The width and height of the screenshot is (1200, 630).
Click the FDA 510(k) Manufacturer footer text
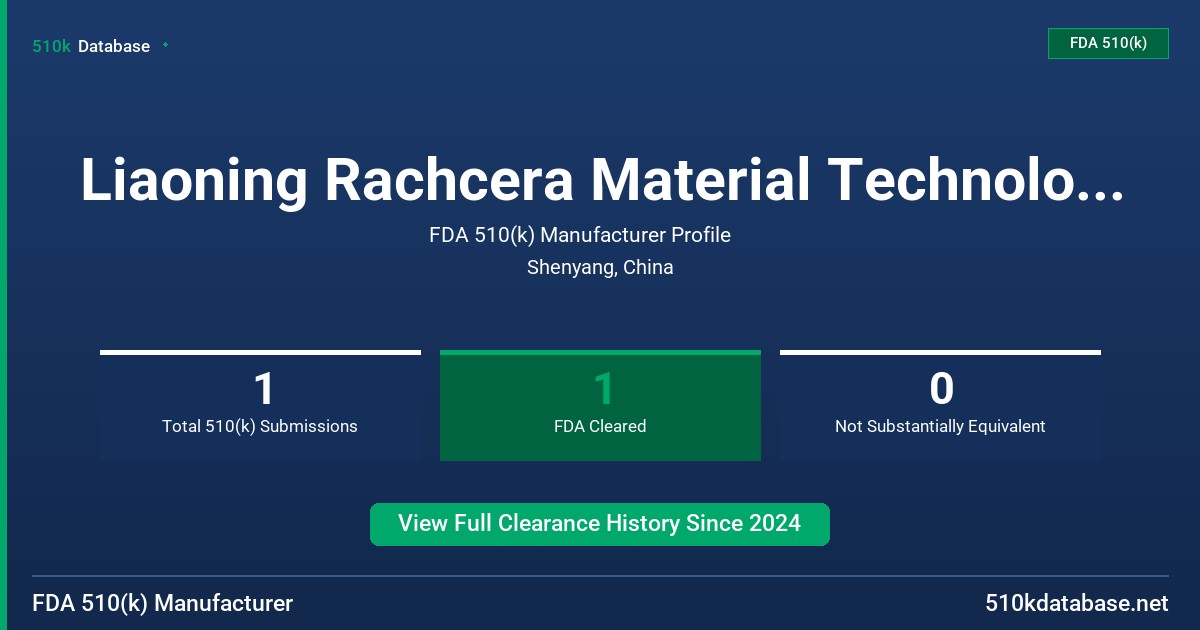163,603
